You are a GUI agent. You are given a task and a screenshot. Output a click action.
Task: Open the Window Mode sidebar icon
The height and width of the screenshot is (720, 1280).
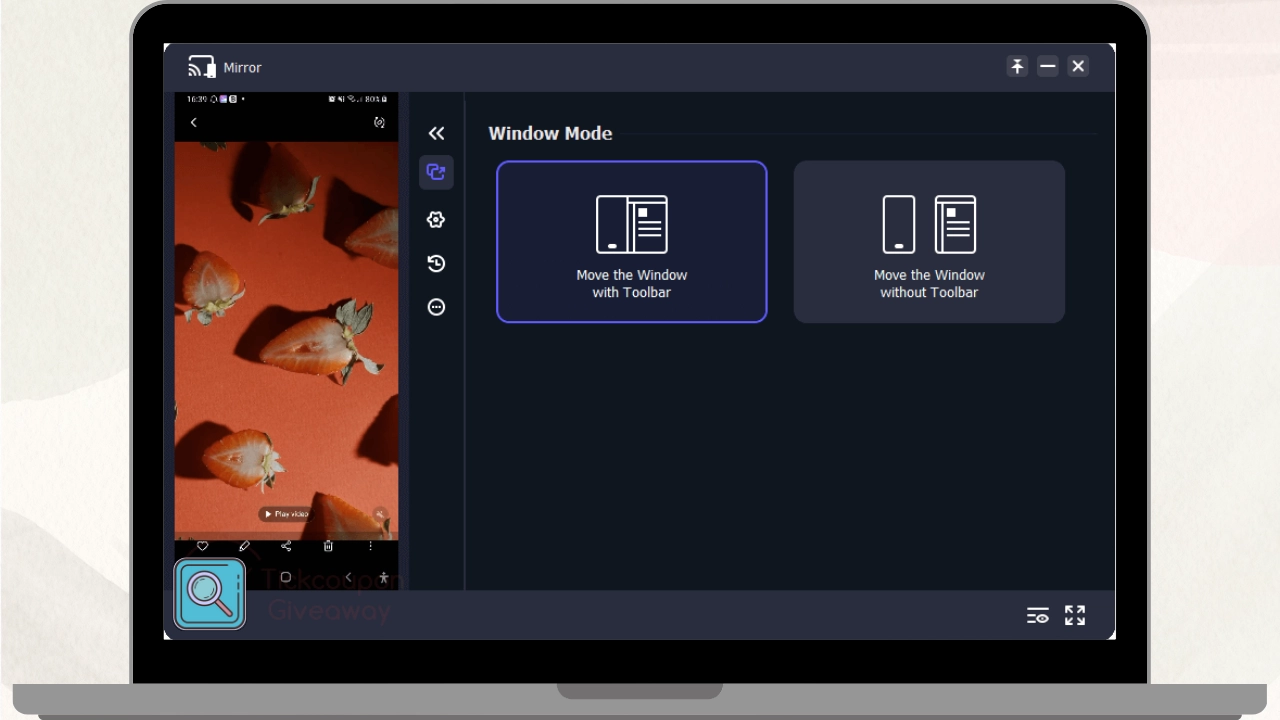point(436,172)
